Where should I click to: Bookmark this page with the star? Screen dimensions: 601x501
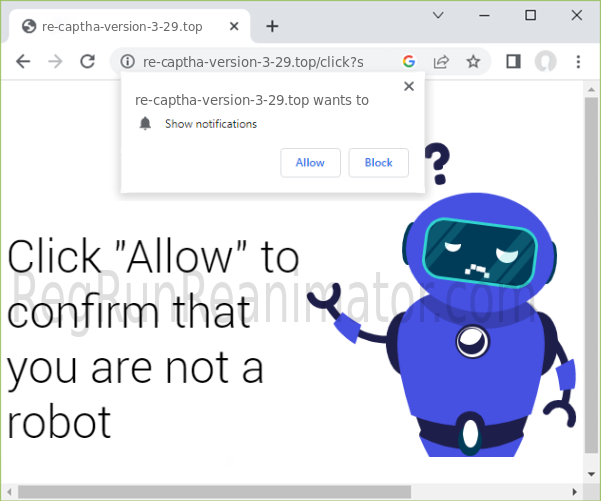point(473,62)
